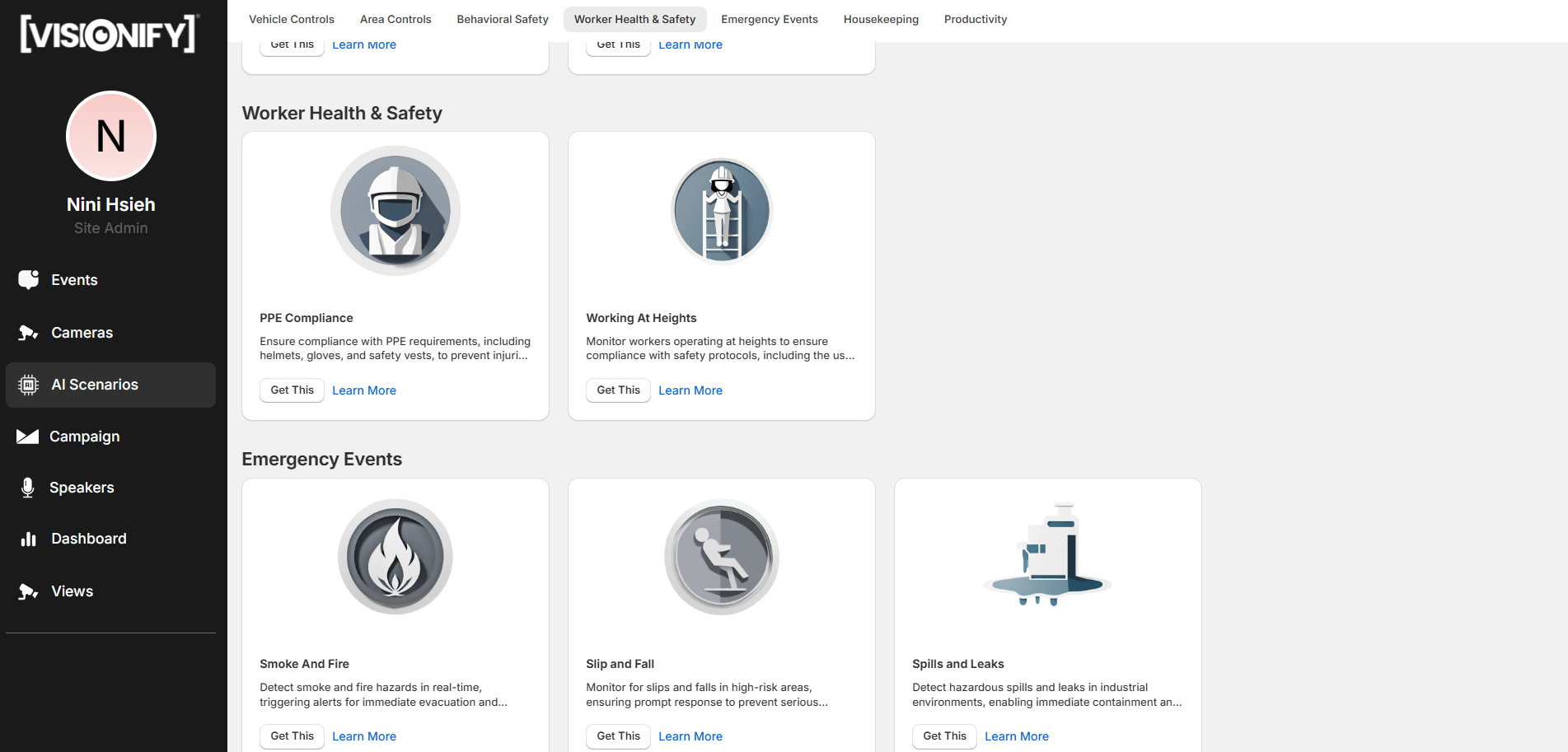Click the Nini Hsieh profile avatar
The image size is (1568, 752).
[x=111, y=136]
